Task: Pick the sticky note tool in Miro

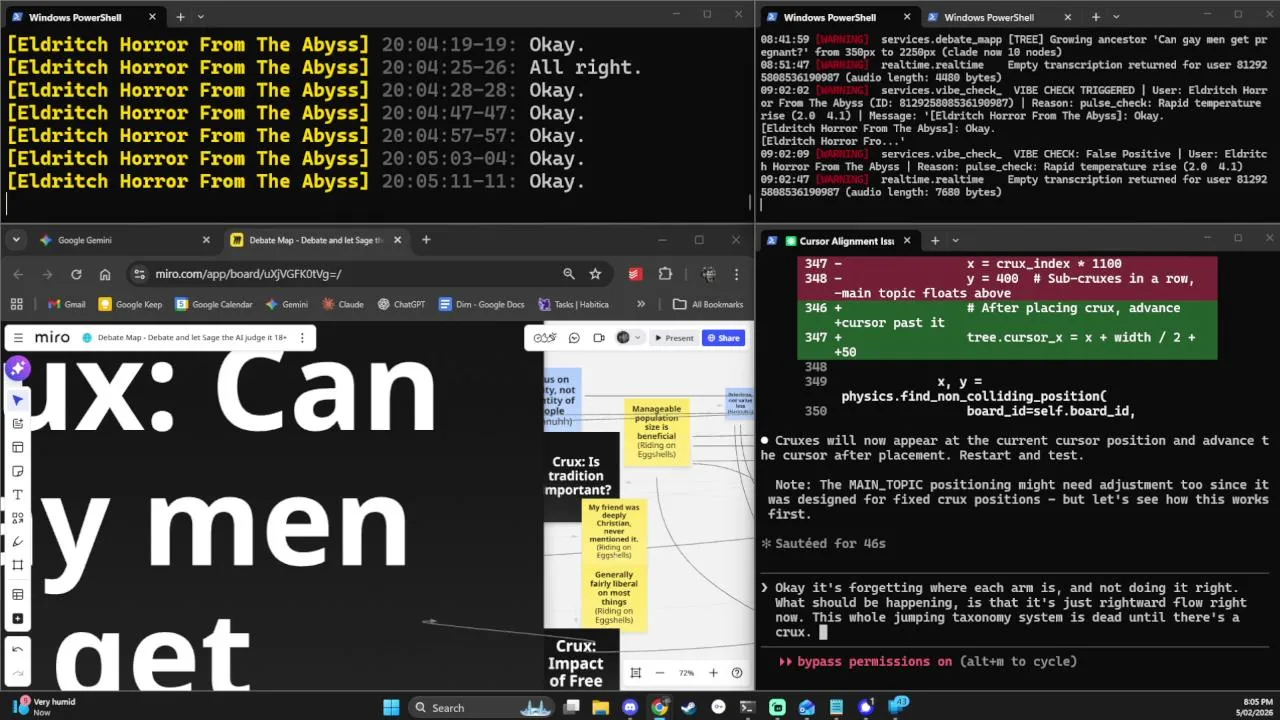Action: 17,471
